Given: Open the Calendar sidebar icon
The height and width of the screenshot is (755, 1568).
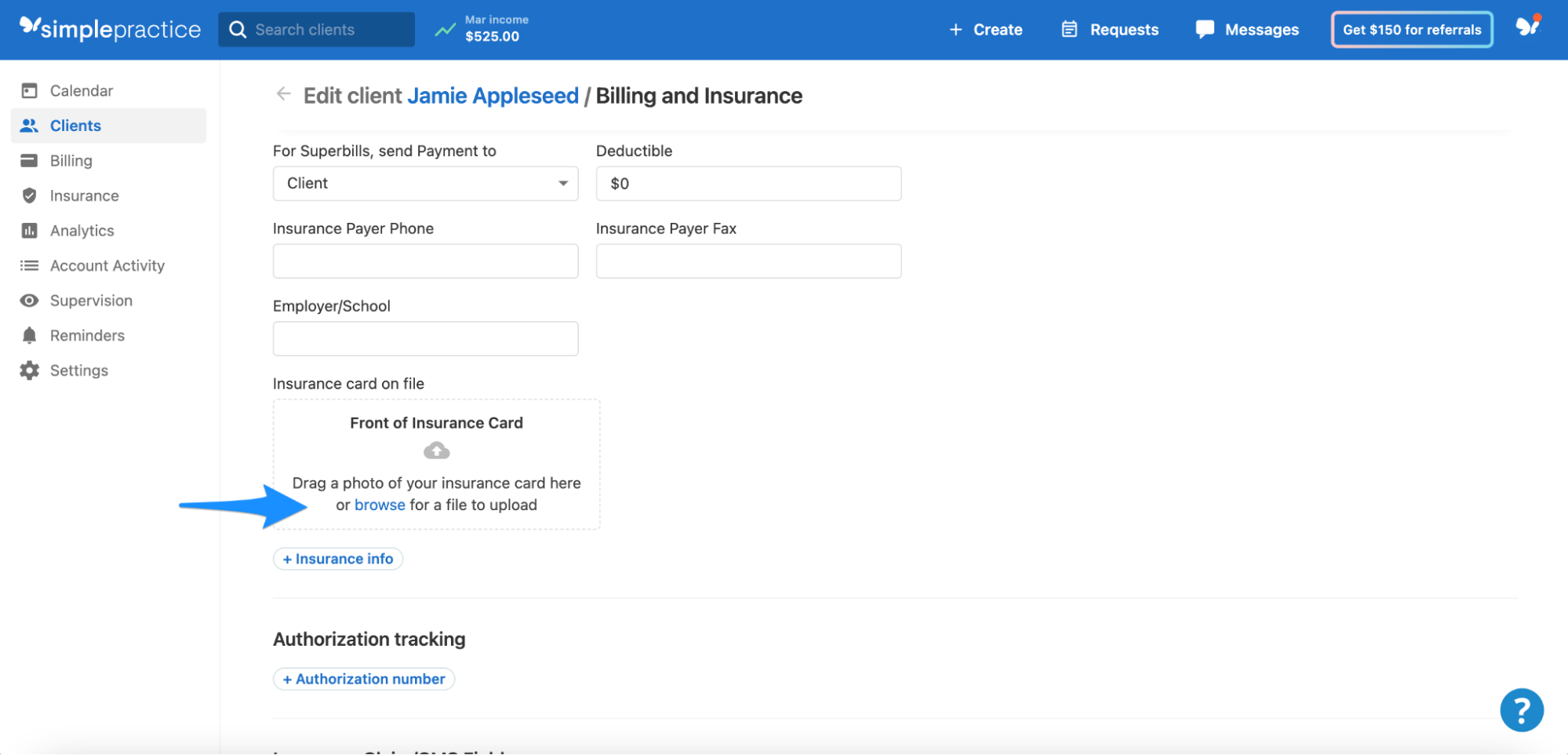Looking at the screenshot, I should click(x=29, y=90).
